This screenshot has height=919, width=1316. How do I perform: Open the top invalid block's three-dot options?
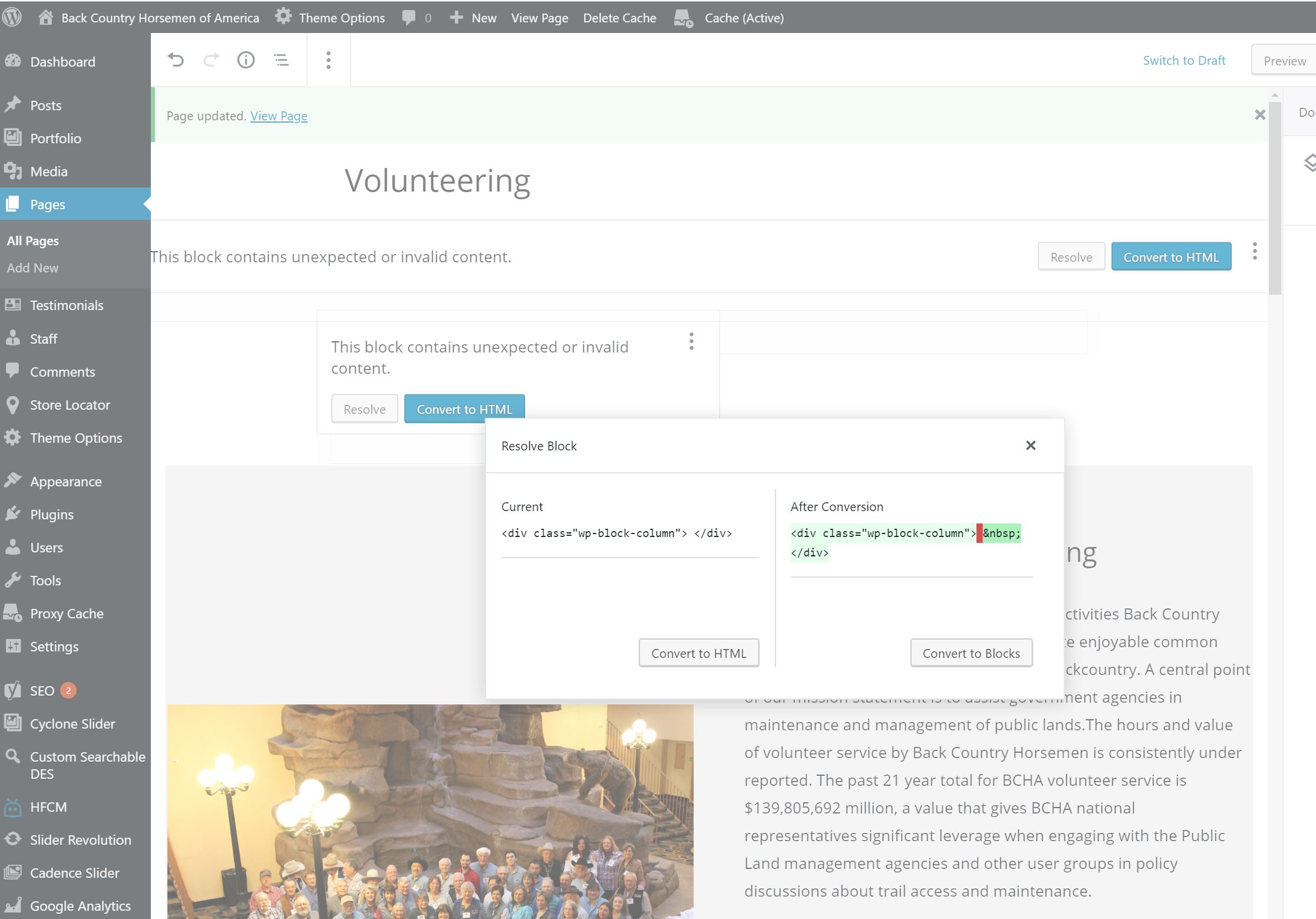[1255, 251]
